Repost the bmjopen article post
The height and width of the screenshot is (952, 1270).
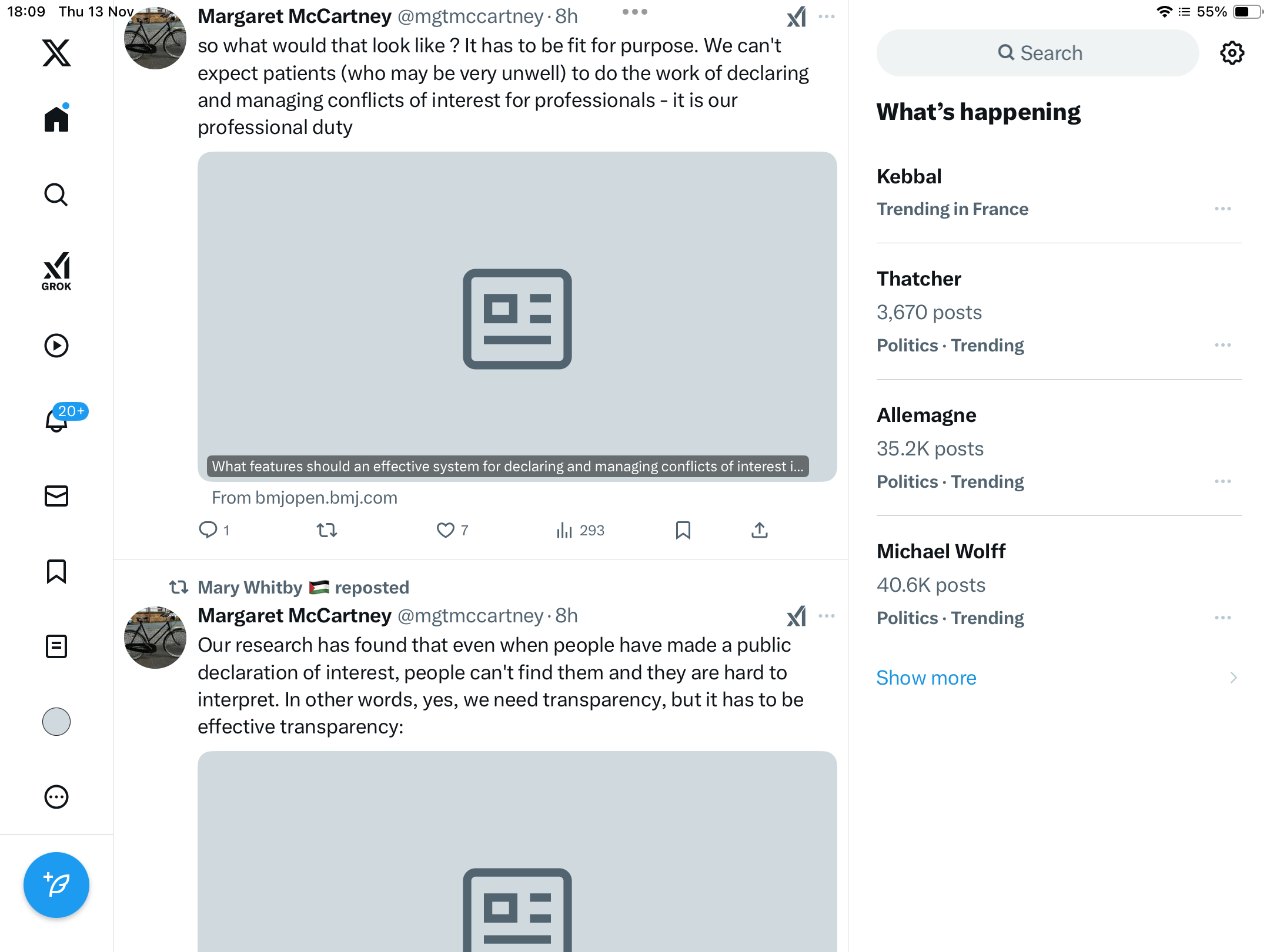click(327, 530)
